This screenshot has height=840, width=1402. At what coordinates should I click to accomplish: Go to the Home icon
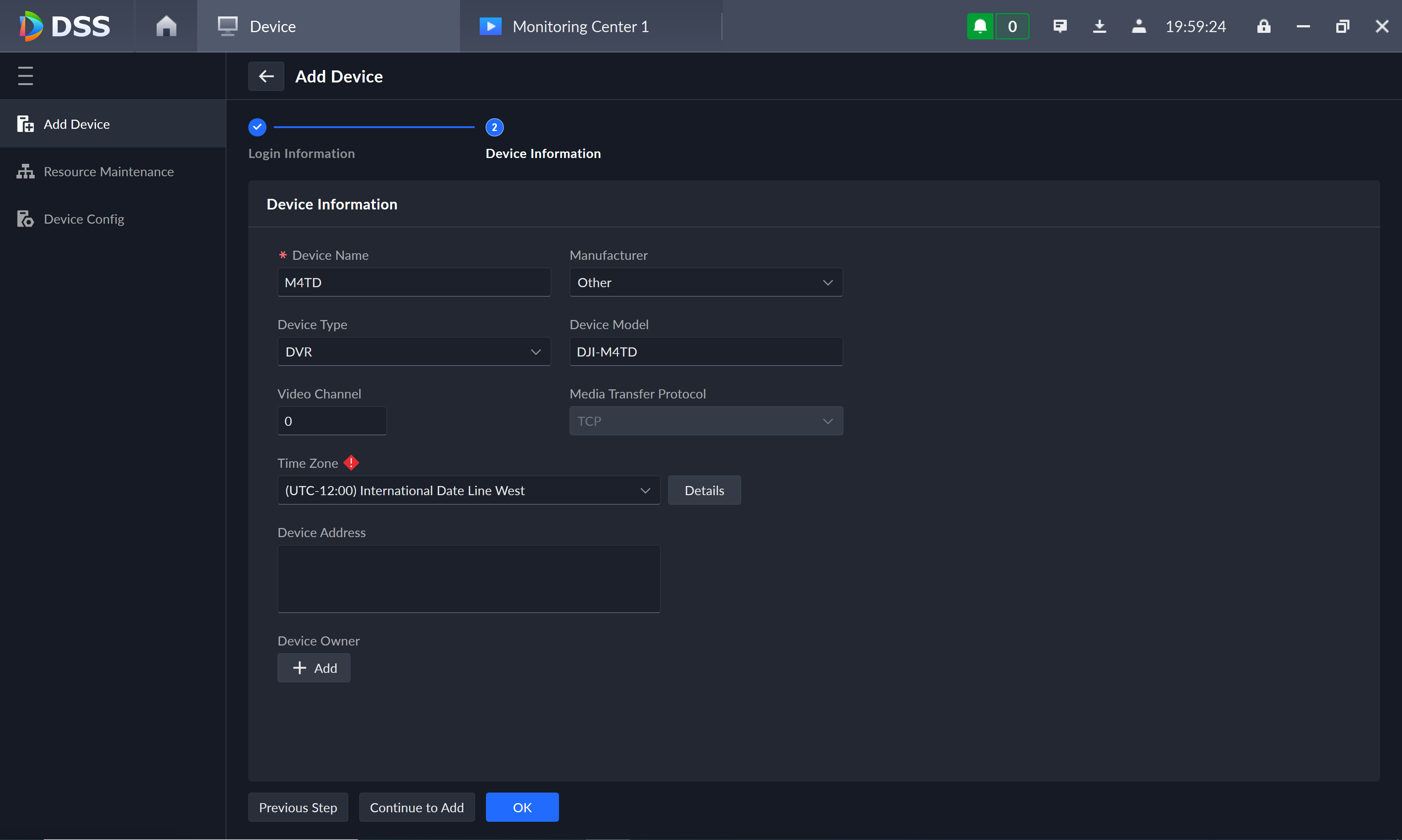166,26
